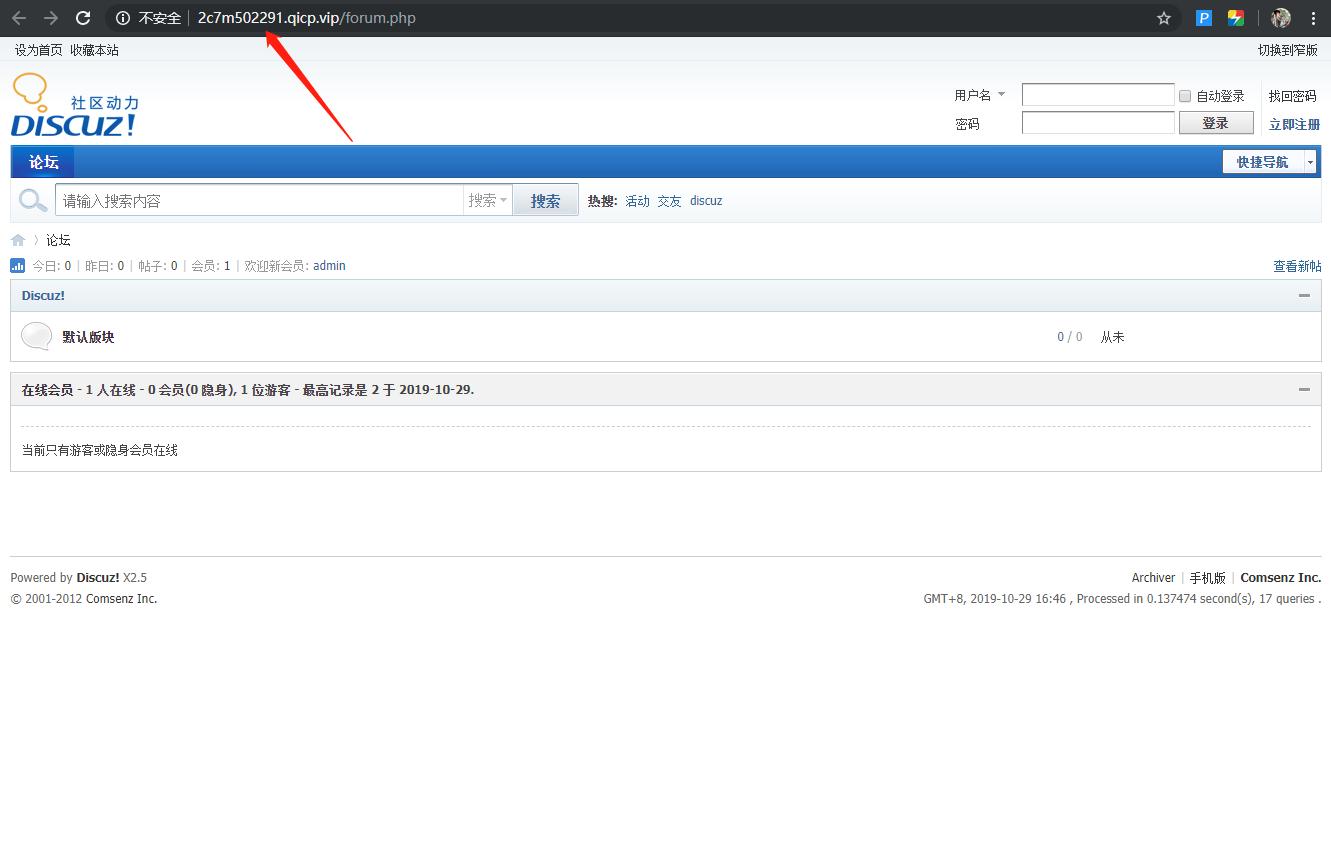Open the 用户名 login type dropdown
This screenshot has width=1331, height=864.
(x=980, y=95)
